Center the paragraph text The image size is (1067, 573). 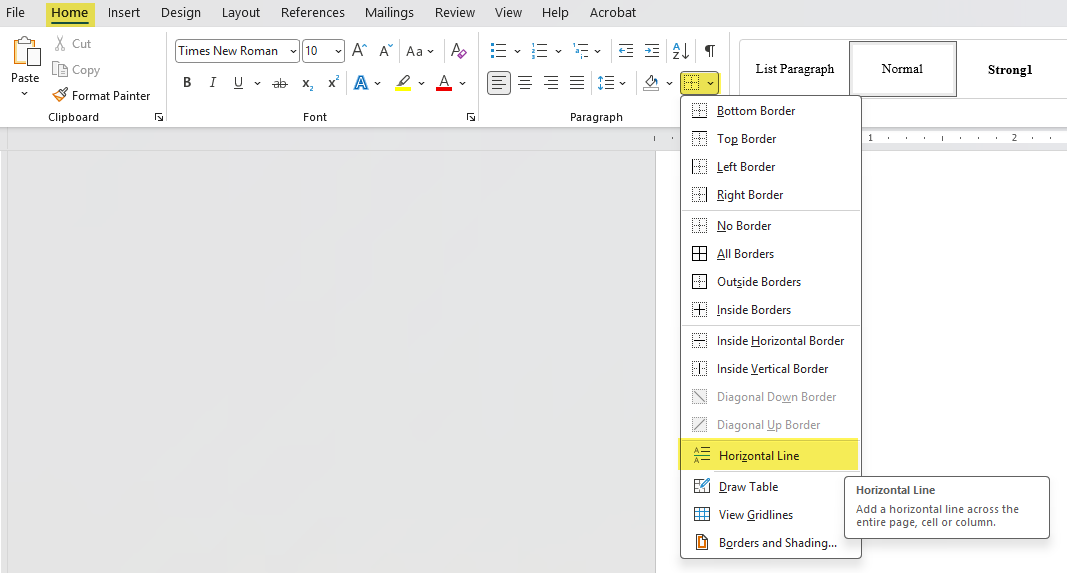(525, 83)
